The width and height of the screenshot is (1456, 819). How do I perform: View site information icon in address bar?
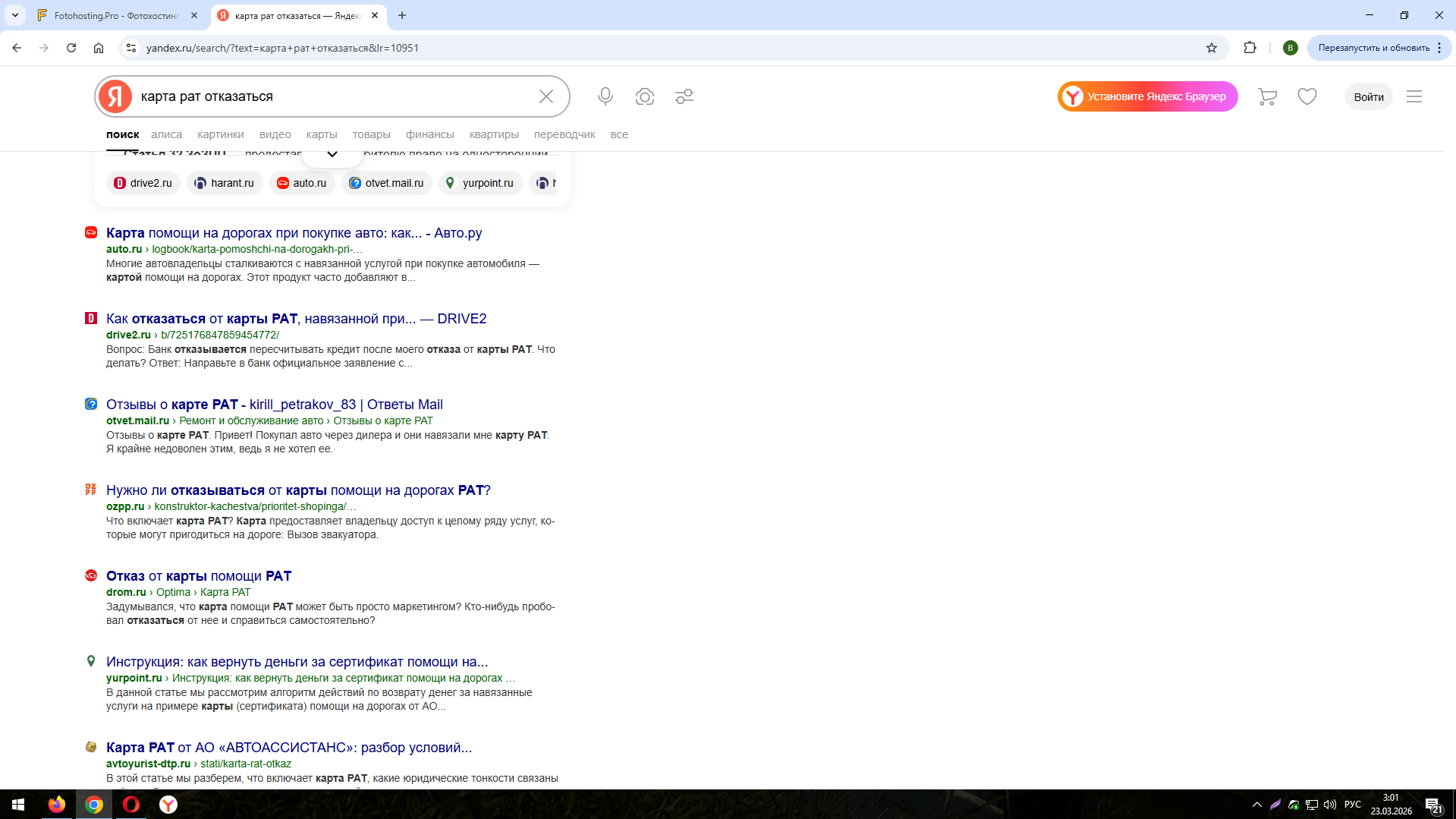(x=131, y=48)
